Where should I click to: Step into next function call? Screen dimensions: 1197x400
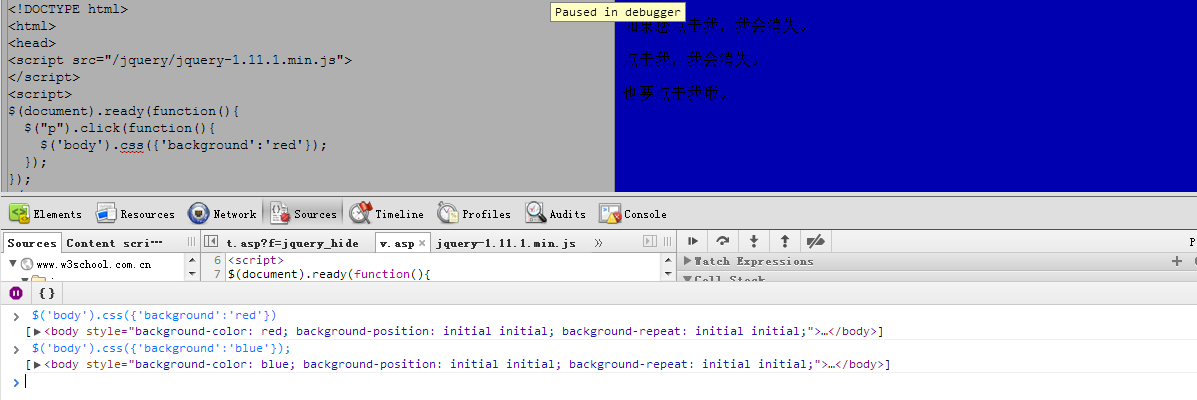(x=753, y=241)
